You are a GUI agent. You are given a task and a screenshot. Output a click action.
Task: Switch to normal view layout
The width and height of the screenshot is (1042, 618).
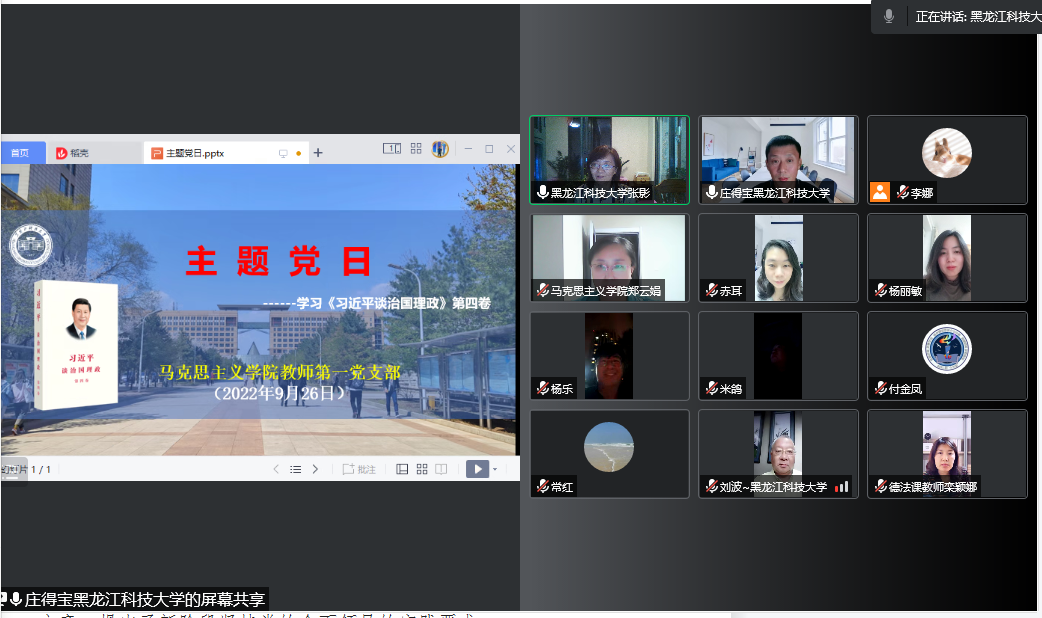click(402, 469)
